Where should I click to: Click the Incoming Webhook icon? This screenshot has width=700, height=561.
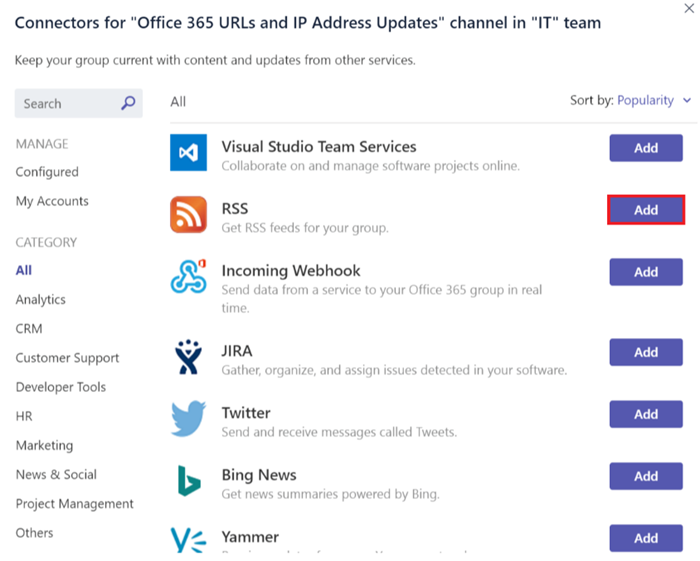point(188,277)
